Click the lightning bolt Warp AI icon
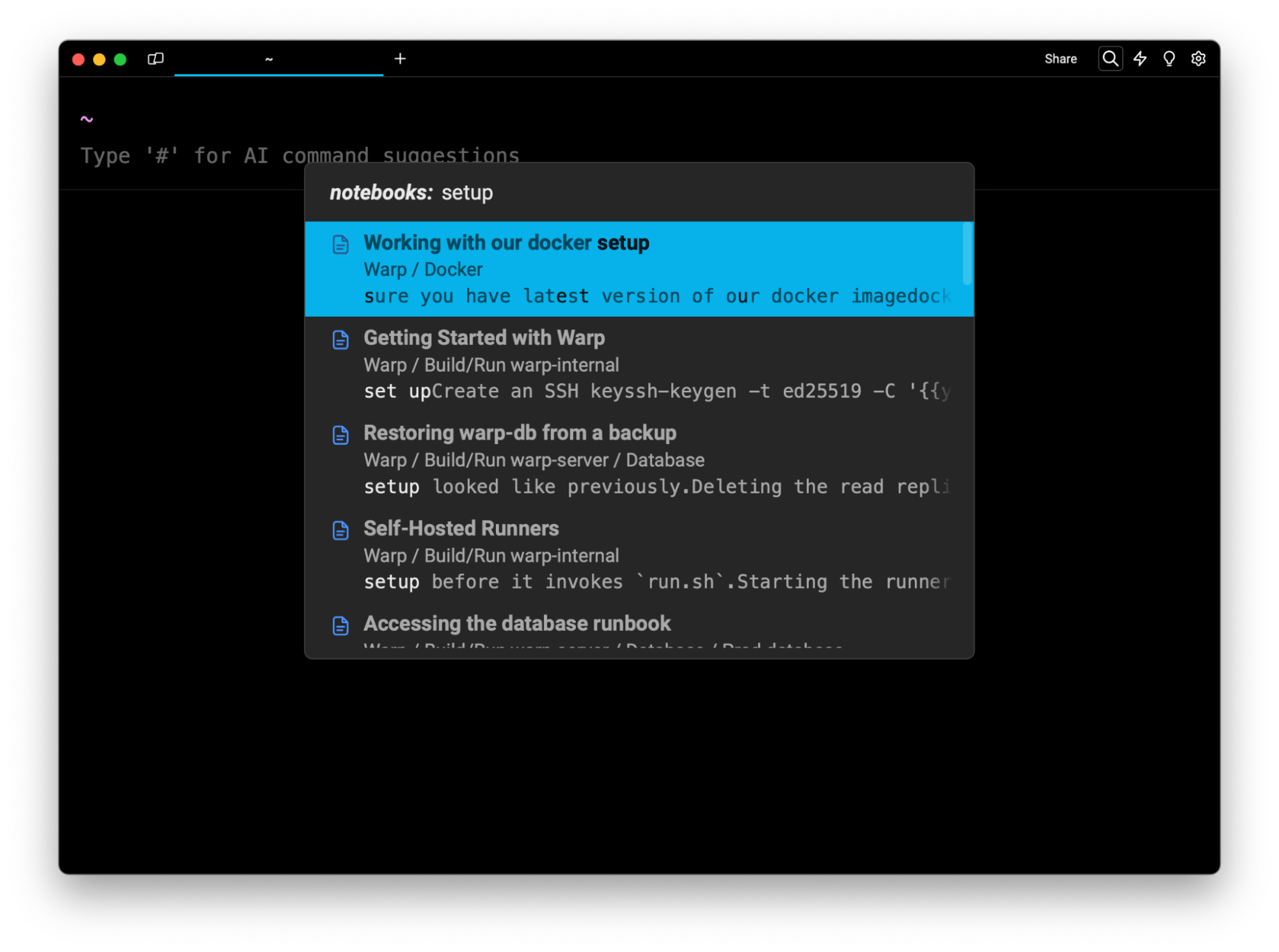This screenshot has width=1279, height=952. [1140, 59]
